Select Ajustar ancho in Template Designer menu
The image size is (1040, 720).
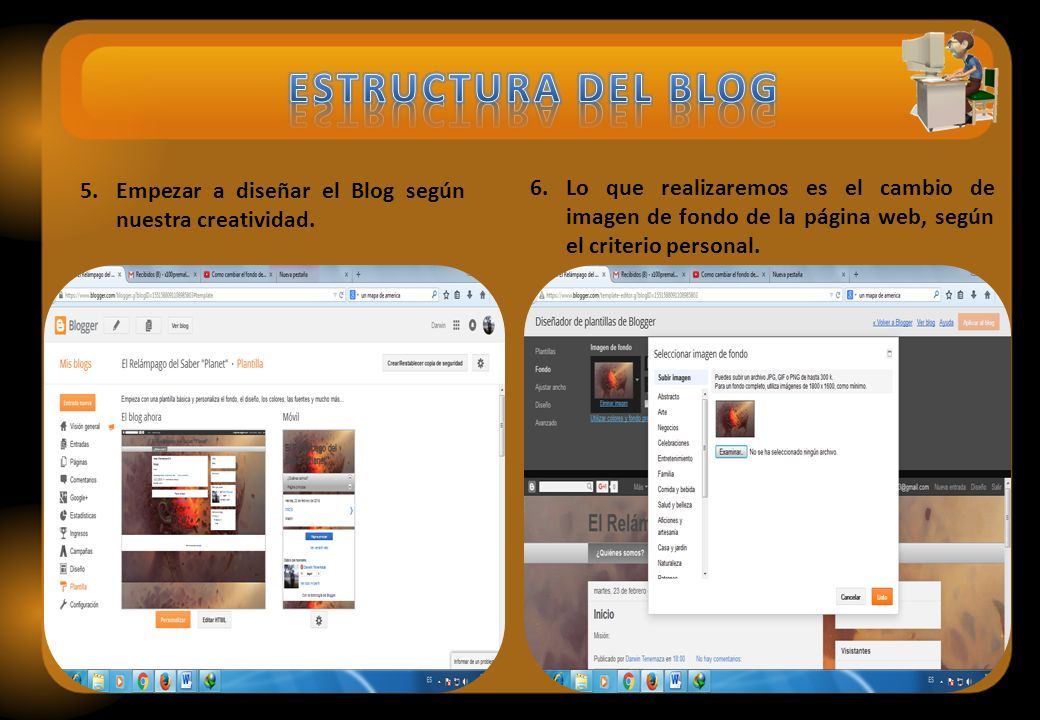pos(551,387)
